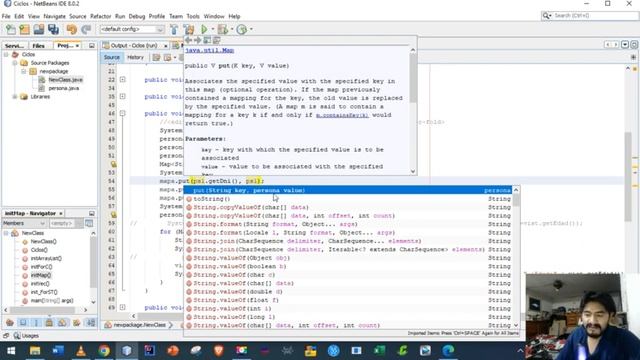640x360 pixels.
Task: Click the Usages search icon
Action: [x=17, y=336]
